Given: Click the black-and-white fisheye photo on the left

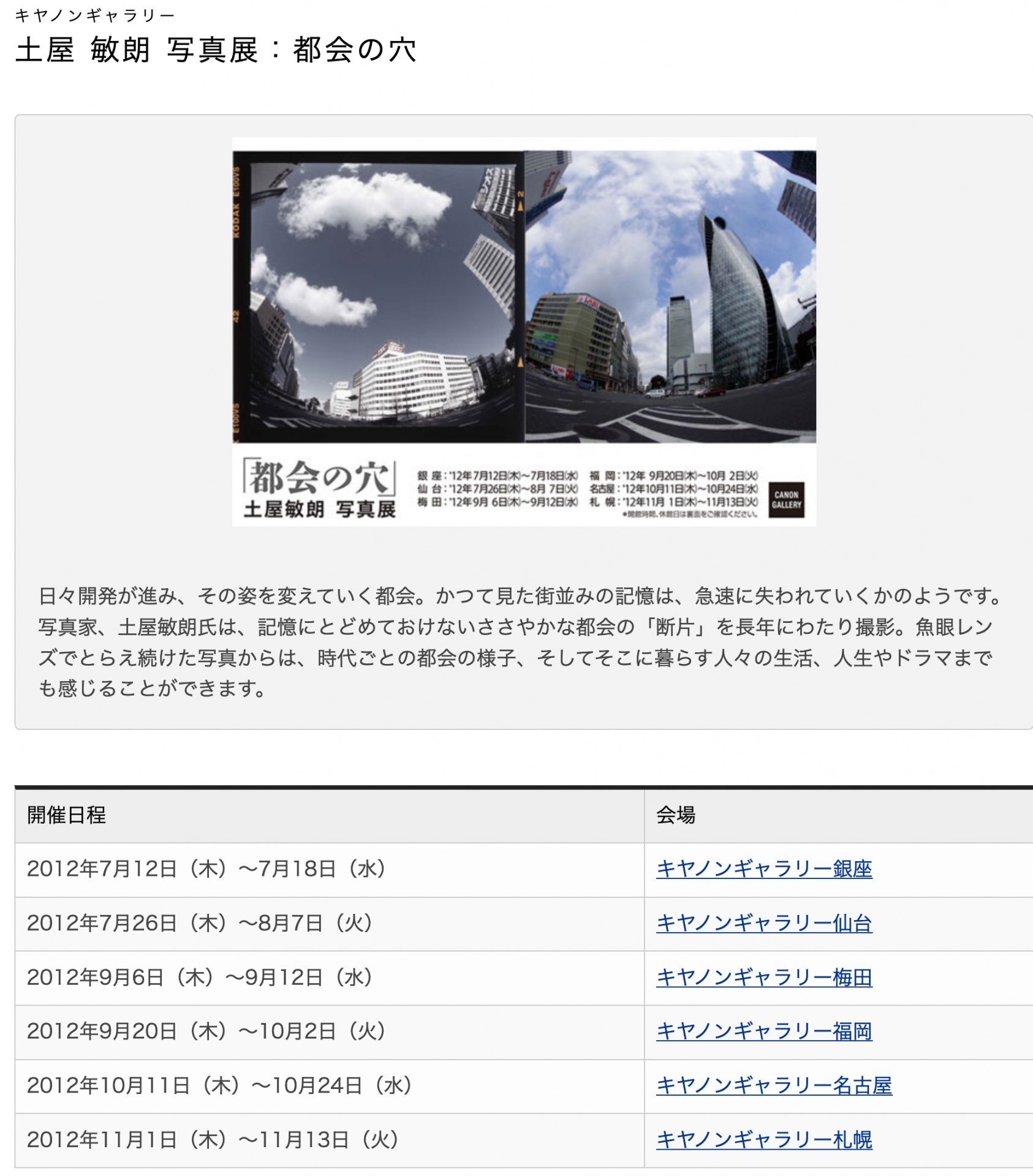Looking at the screenshot, I should (x=379, y=297).
